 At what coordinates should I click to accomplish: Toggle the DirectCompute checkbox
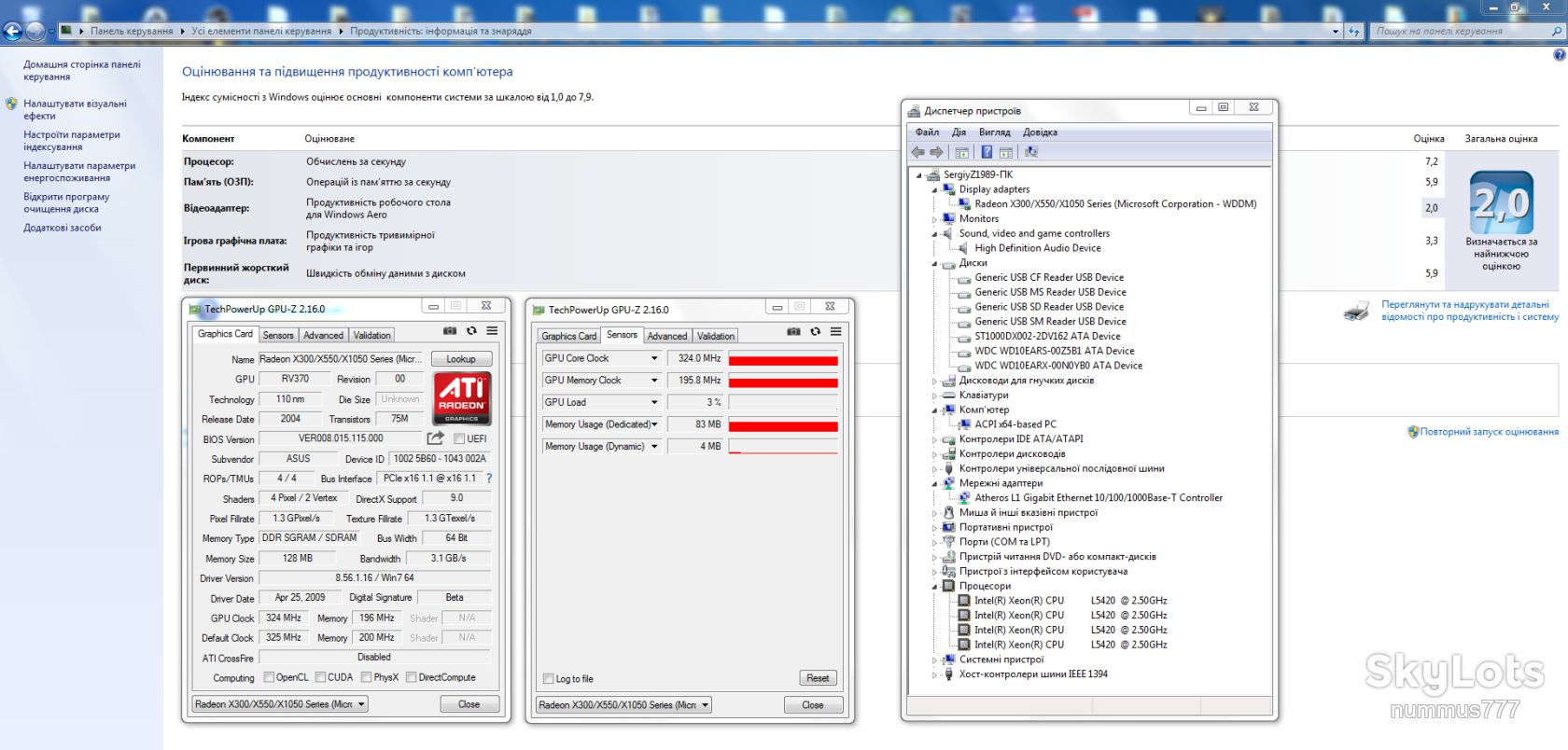point(412,678)
